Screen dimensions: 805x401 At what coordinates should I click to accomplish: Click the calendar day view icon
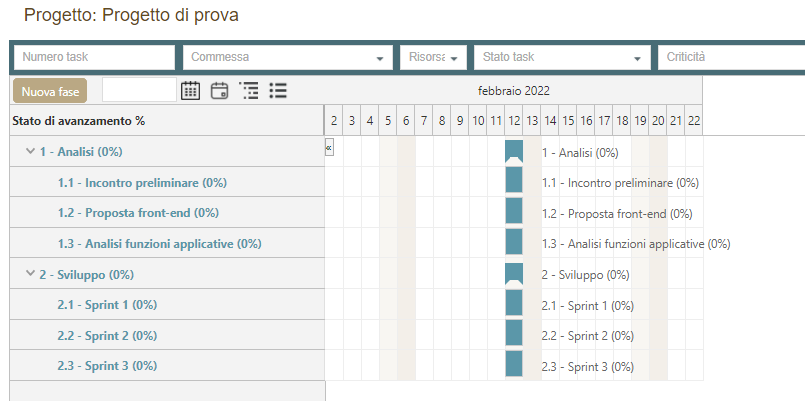[x=220, y=91]
